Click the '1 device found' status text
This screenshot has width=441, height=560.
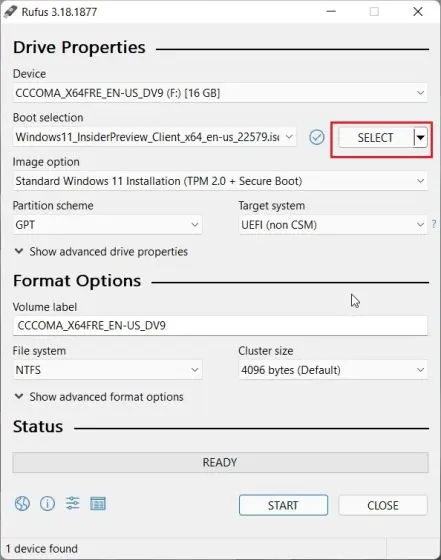(x=42, y=549)
